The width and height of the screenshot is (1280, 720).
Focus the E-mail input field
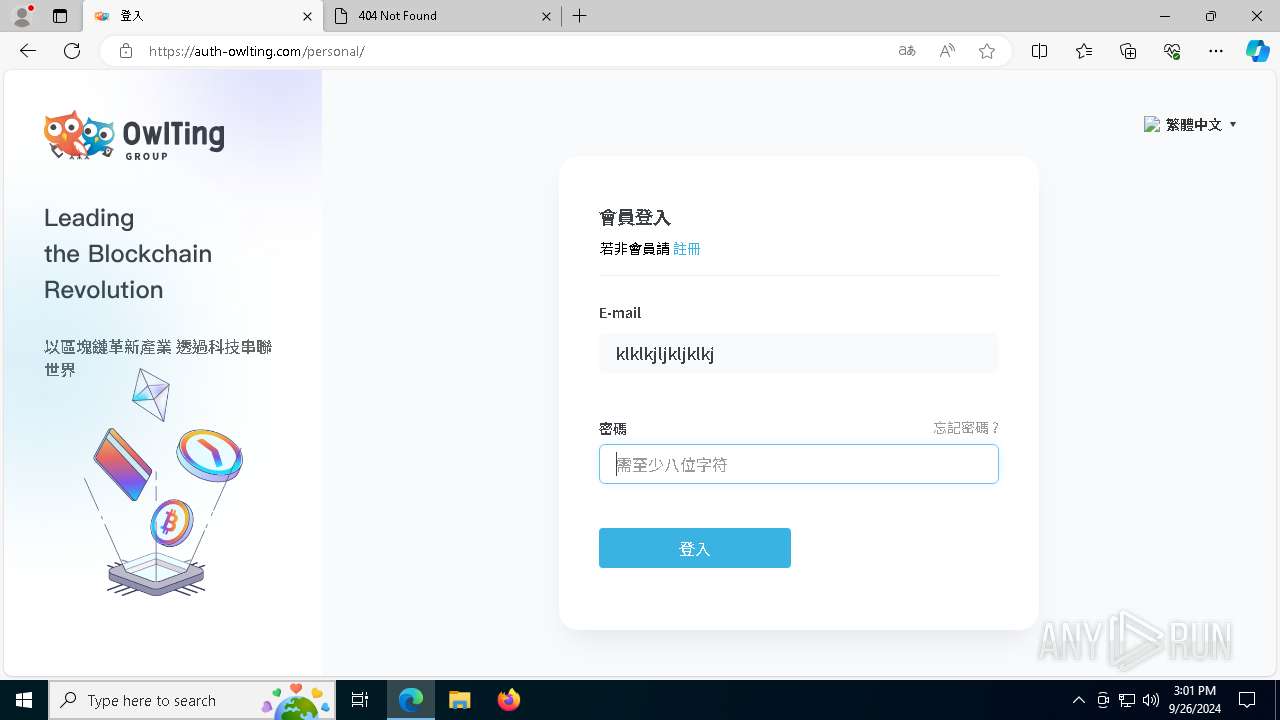click(x=798, y=353)
